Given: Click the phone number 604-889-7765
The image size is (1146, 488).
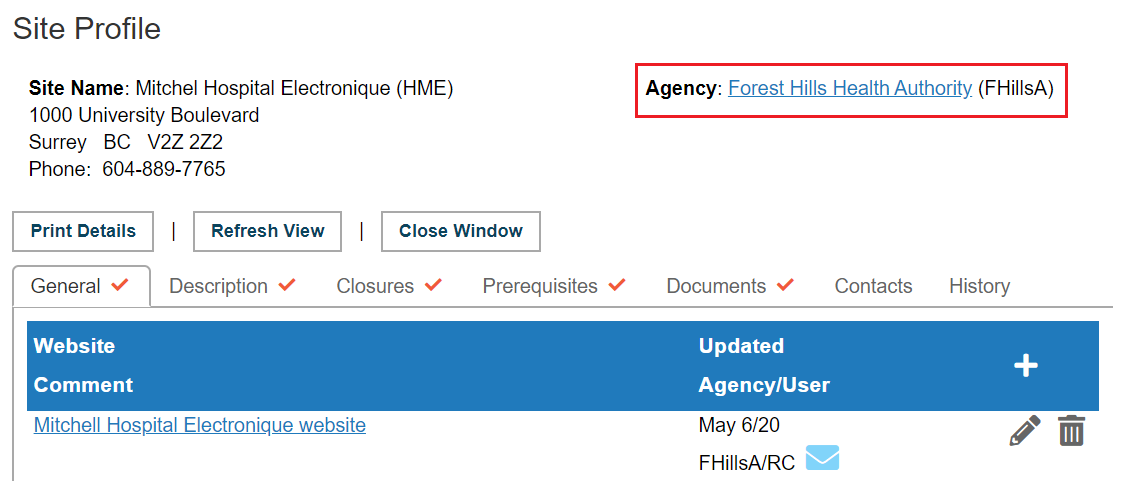Looking at the screenshot, I should [x=164, y=169].
